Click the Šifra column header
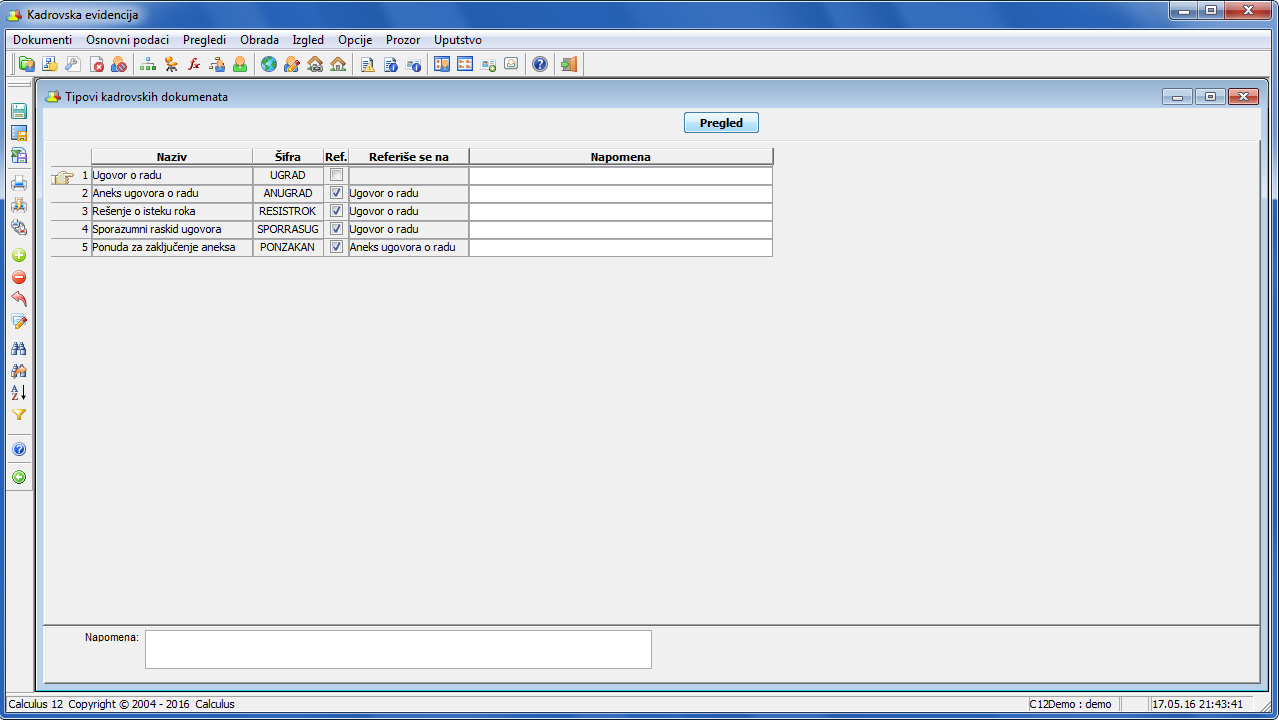1279x720 pixels. click(x=288, y=157)
